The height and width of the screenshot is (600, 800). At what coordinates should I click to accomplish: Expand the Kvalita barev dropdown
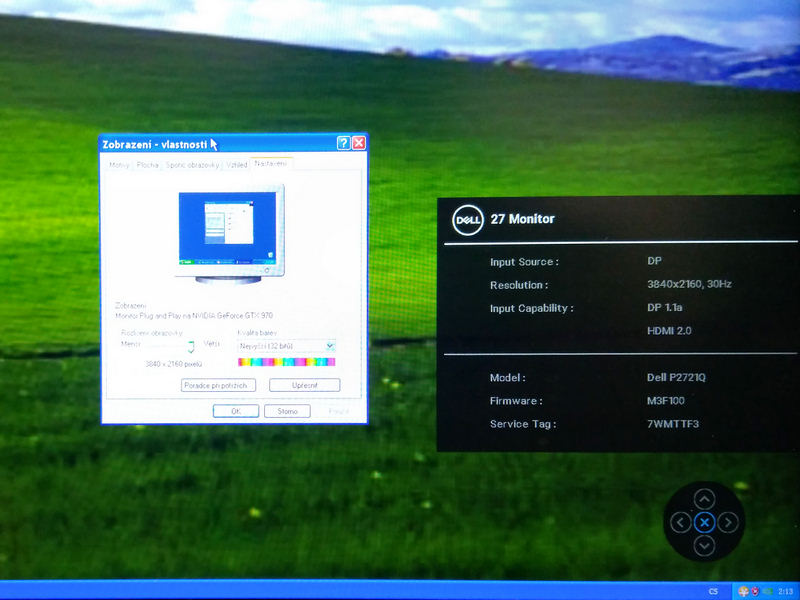click(330, 346)
